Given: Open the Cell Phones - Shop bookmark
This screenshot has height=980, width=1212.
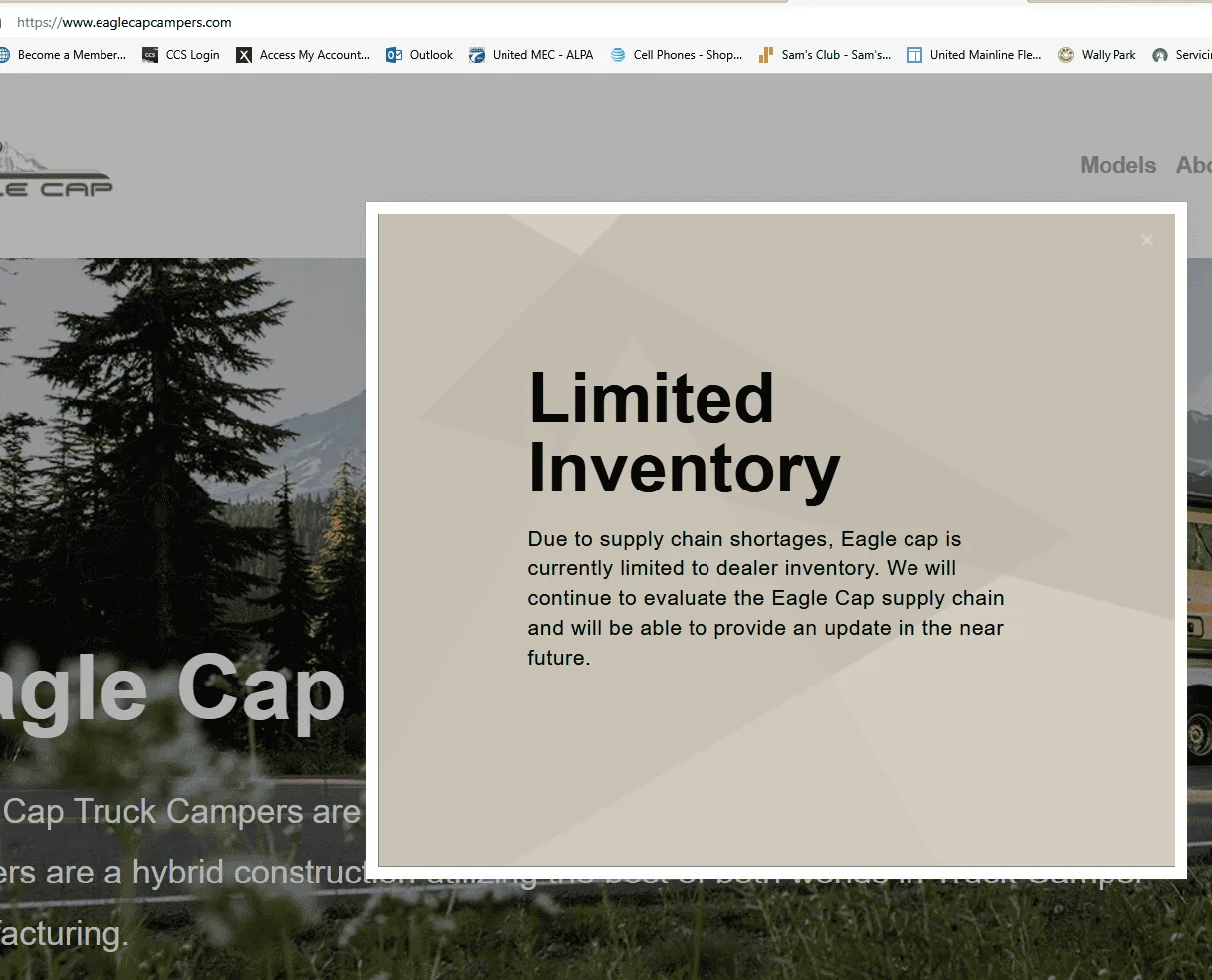Looking at the screenshot, I should (676, 55).
